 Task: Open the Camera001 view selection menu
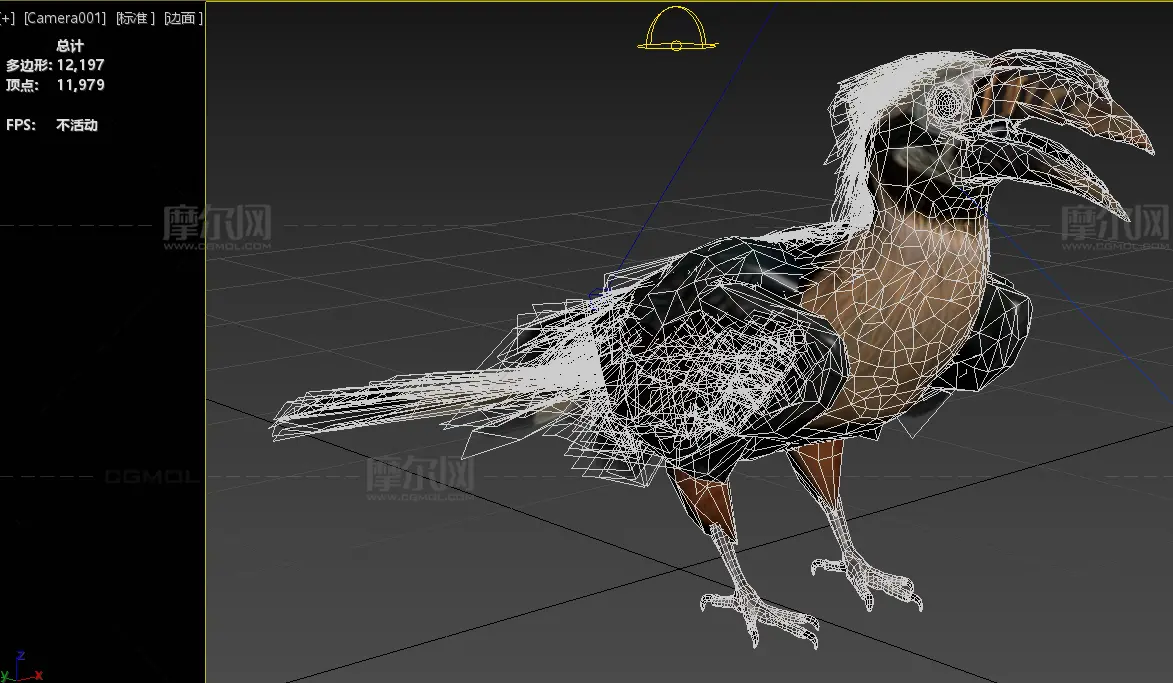coord(65,18)
